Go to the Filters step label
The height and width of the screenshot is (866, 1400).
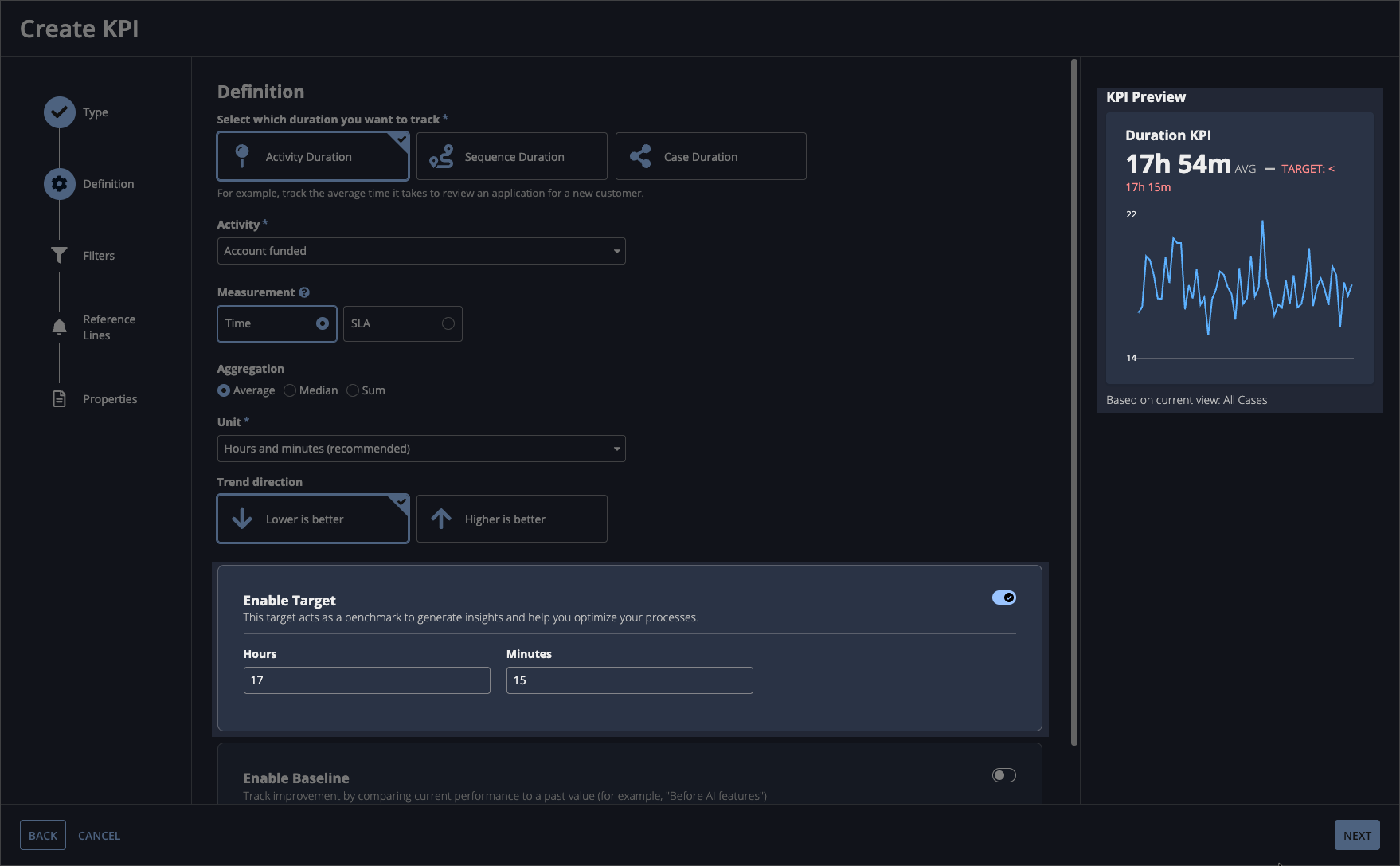coord(99,256)
